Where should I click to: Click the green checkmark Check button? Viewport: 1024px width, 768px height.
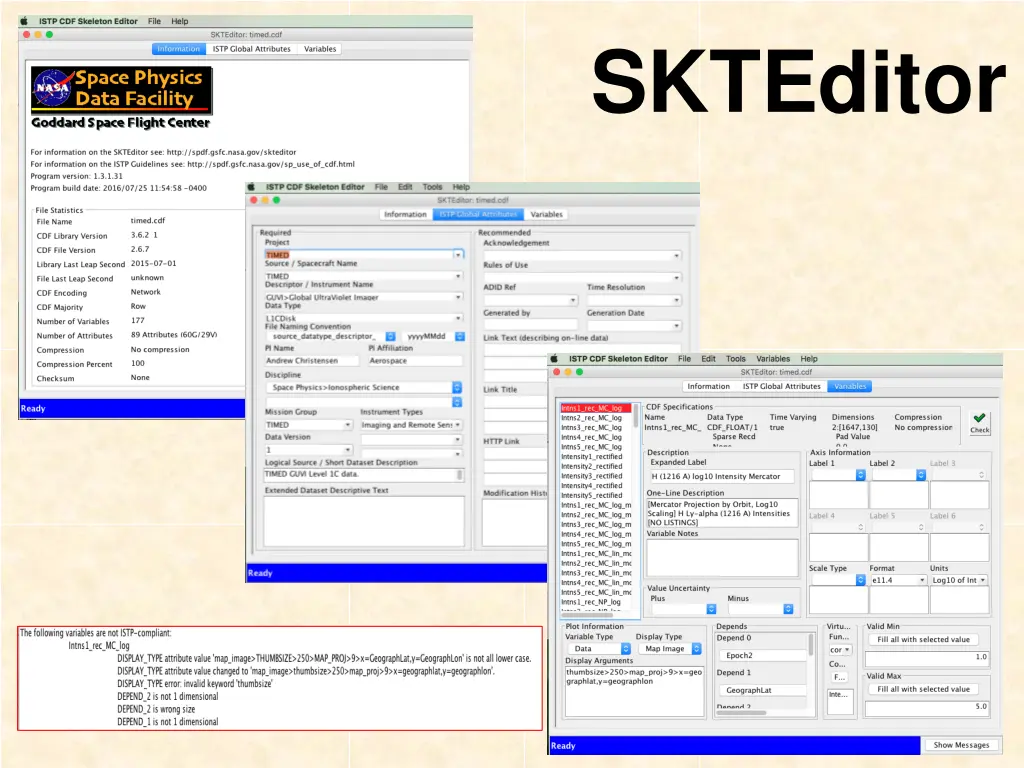pyautogui.click(x=979, y=422)
